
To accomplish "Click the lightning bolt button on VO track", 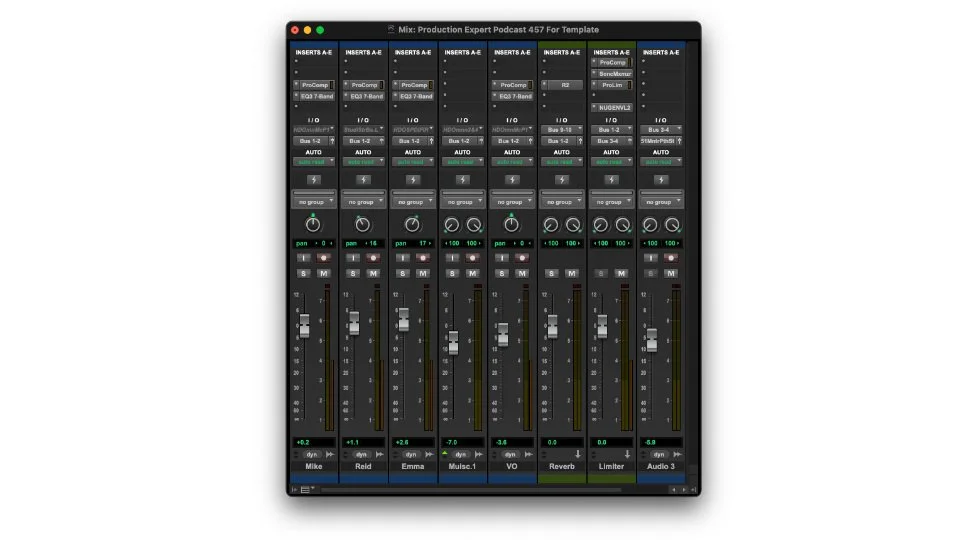I will click(x=512, y=180).
